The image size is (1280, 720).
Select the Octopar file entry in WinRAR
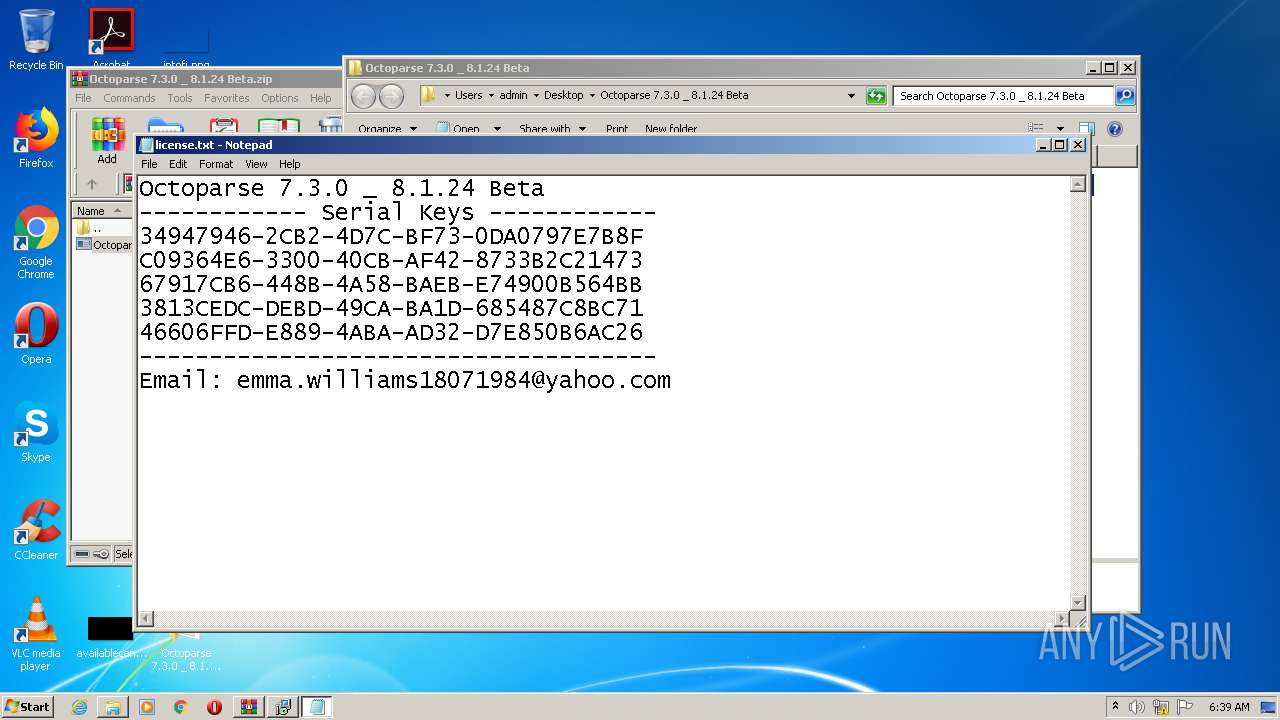[x=104, y=245]
